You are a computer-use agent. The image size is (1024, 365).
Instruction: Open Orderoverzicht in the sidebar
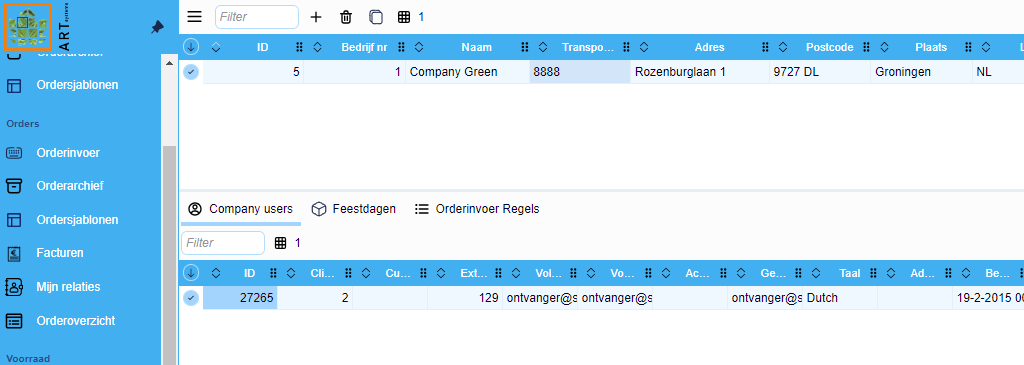point(76,321)
